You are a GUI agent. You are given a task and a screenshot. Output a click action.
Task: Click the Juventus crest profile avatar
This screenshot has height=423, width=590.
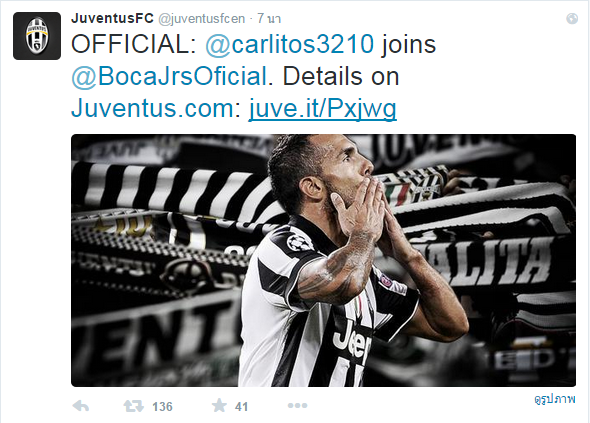coord(37,36)
